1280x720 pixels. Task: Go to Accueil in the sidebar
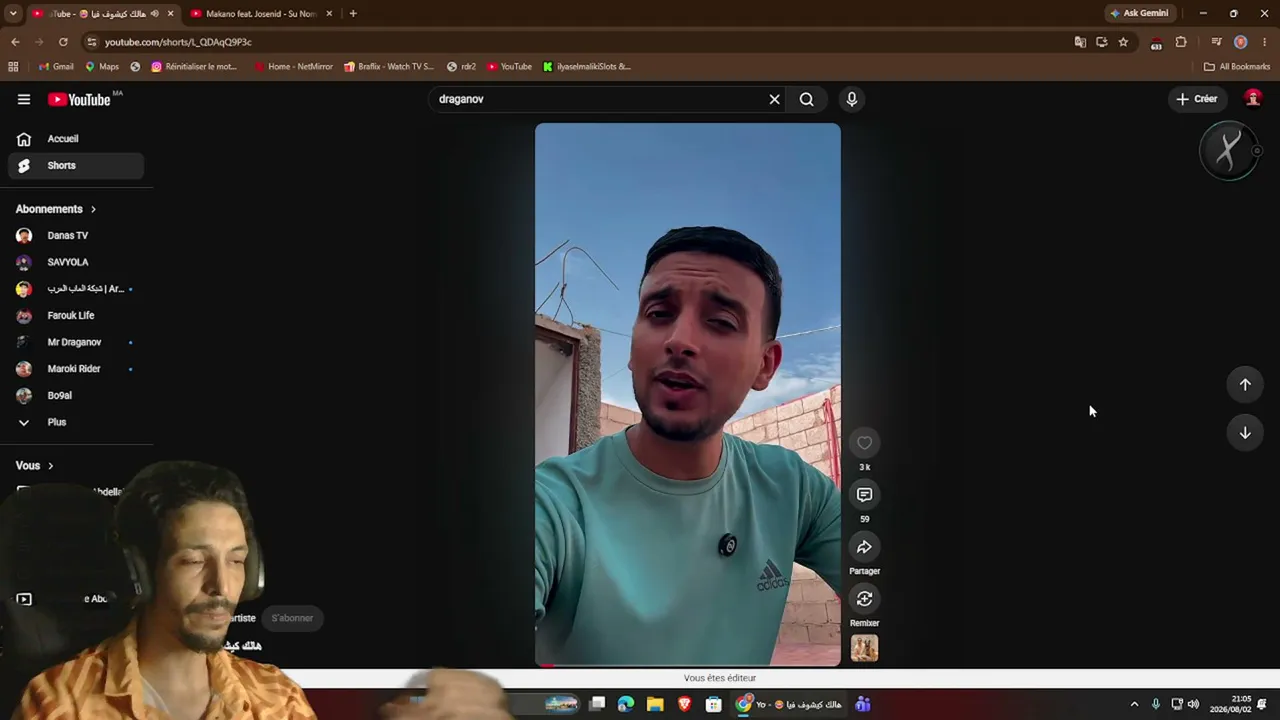[76, 139]
